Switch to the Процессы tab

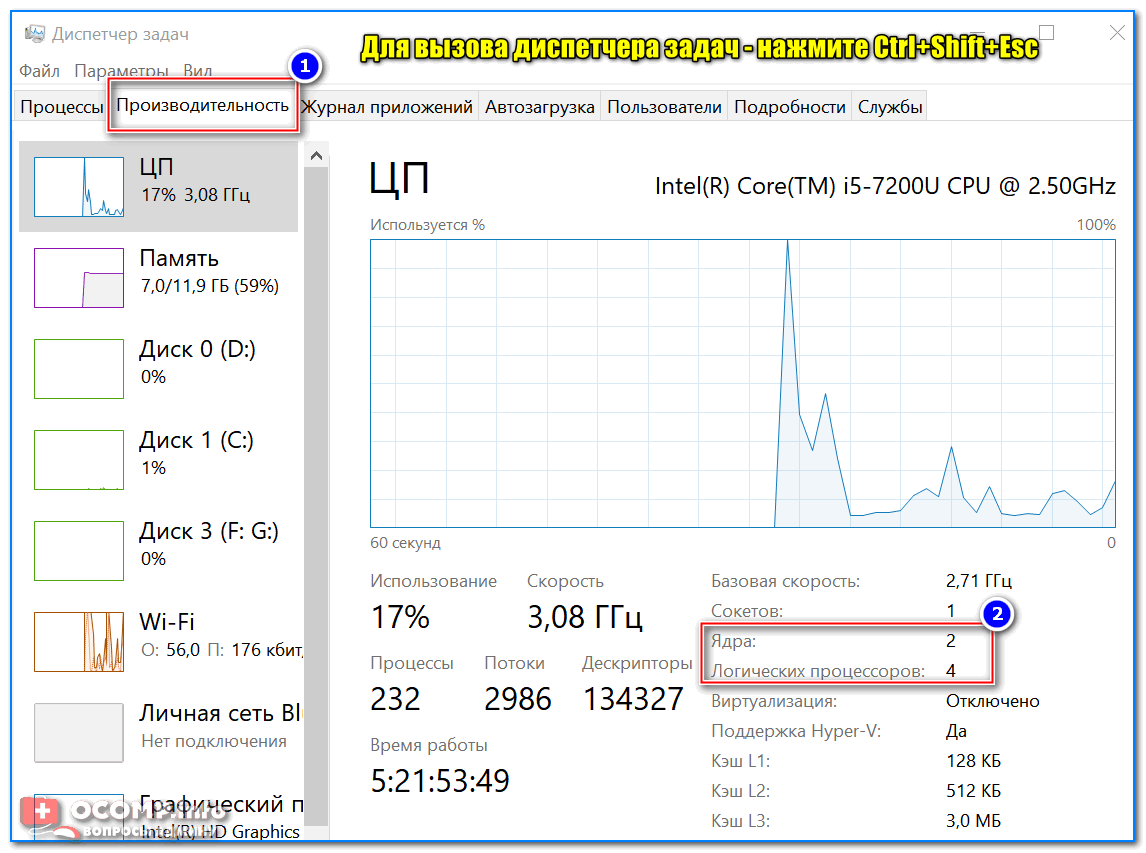61,107
